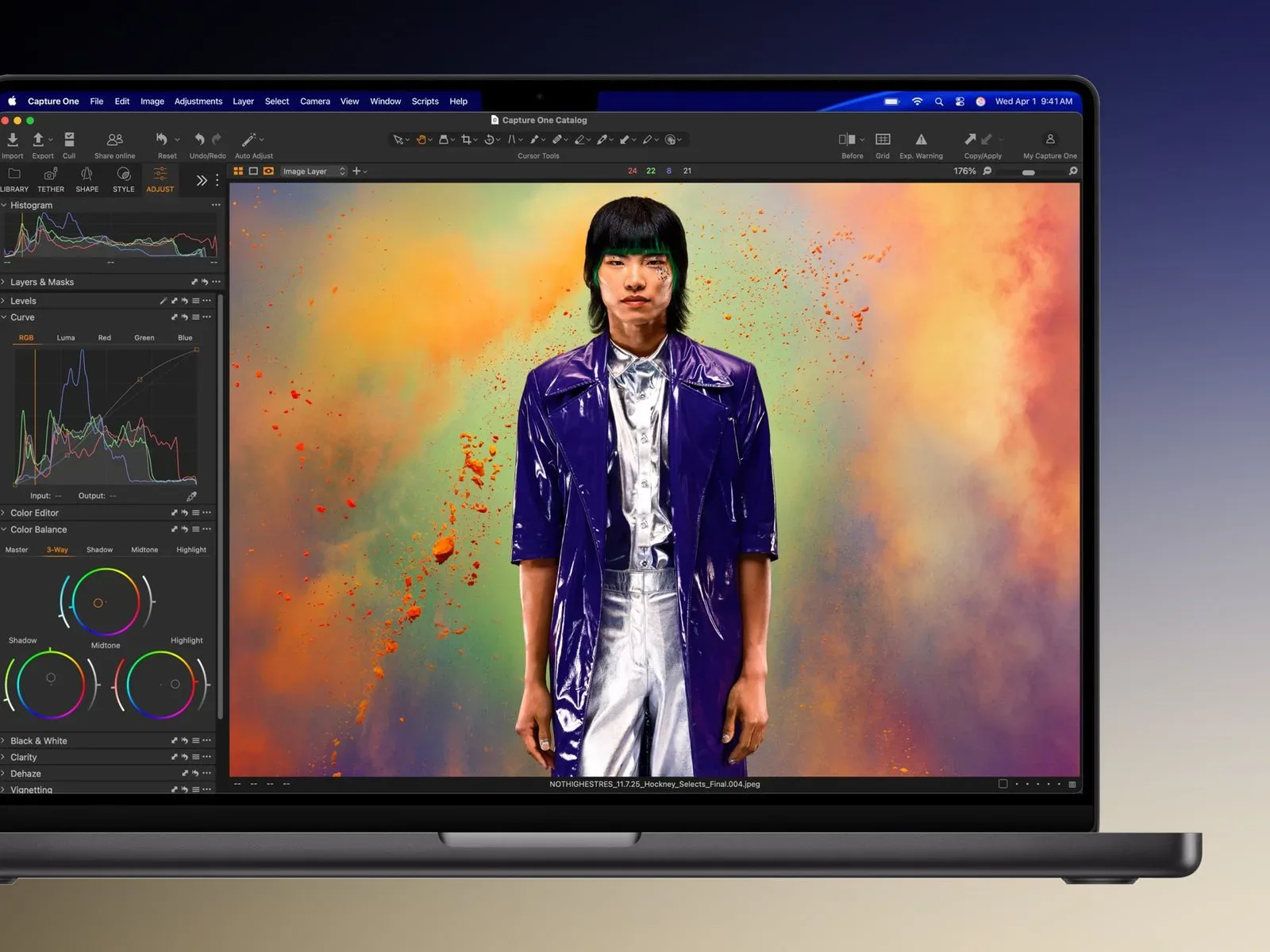Select the Master color balance tab
Screen dimensions: 1270x952
click(x=17, y=550)
